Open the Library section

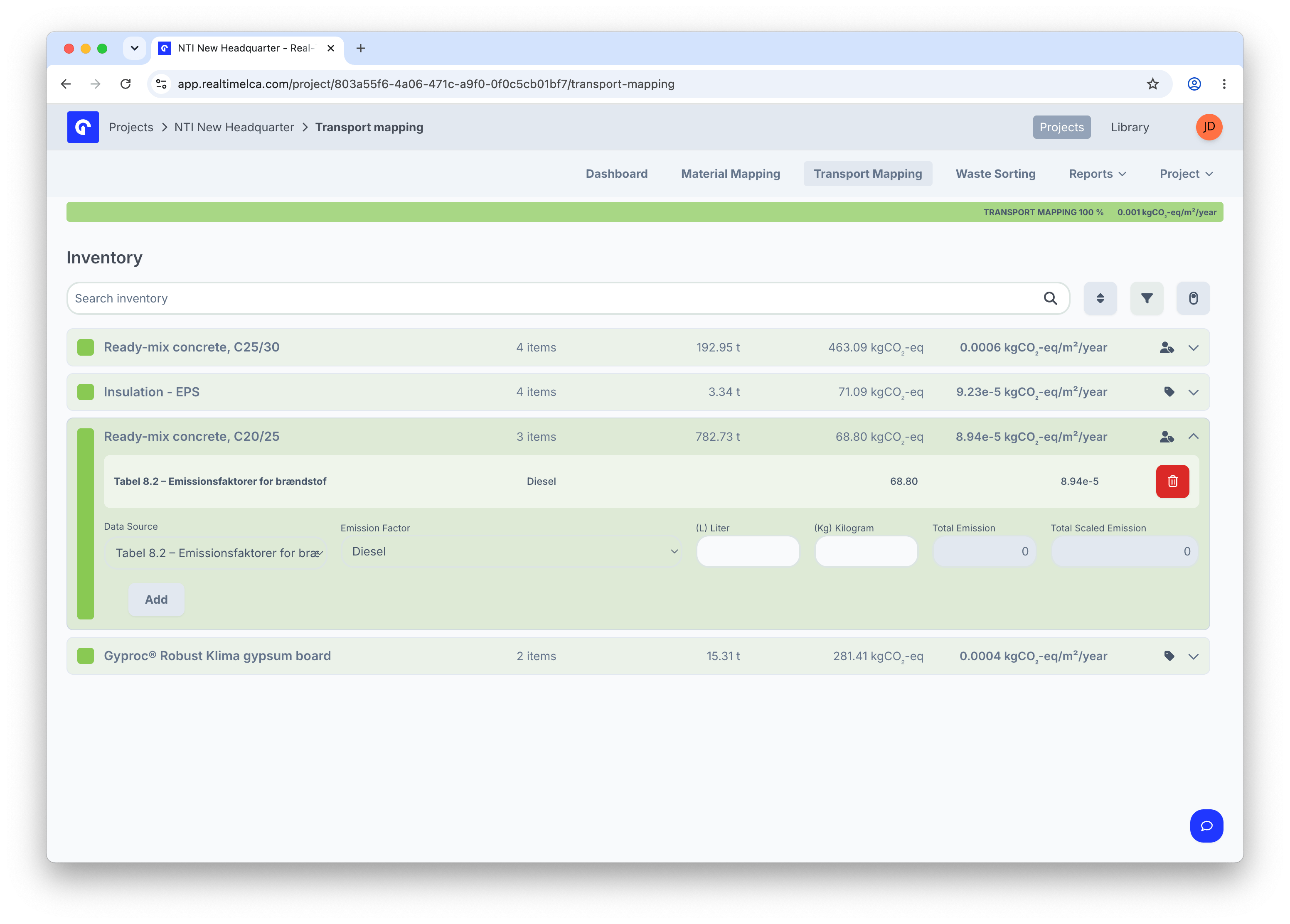click(x=1130, y=127)
